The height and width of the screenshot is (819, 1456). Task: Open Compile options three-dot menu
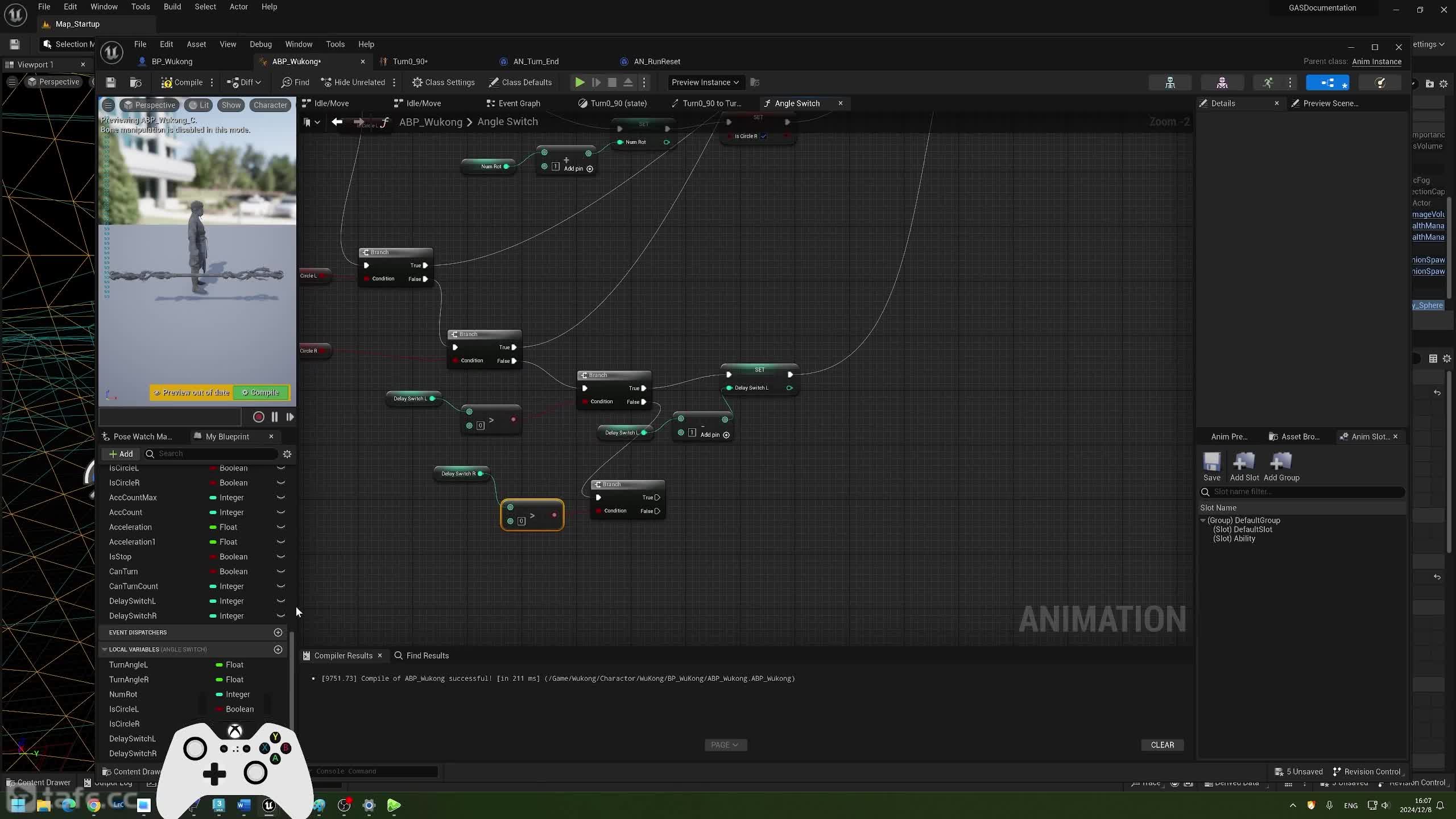coord(212,82)
